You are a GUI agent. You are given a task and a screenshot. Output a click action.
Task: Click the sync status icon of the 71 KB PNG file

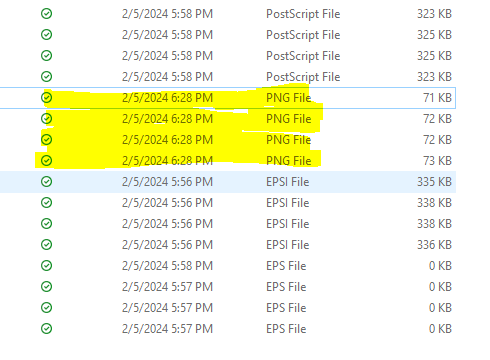(x=46, y=98)
